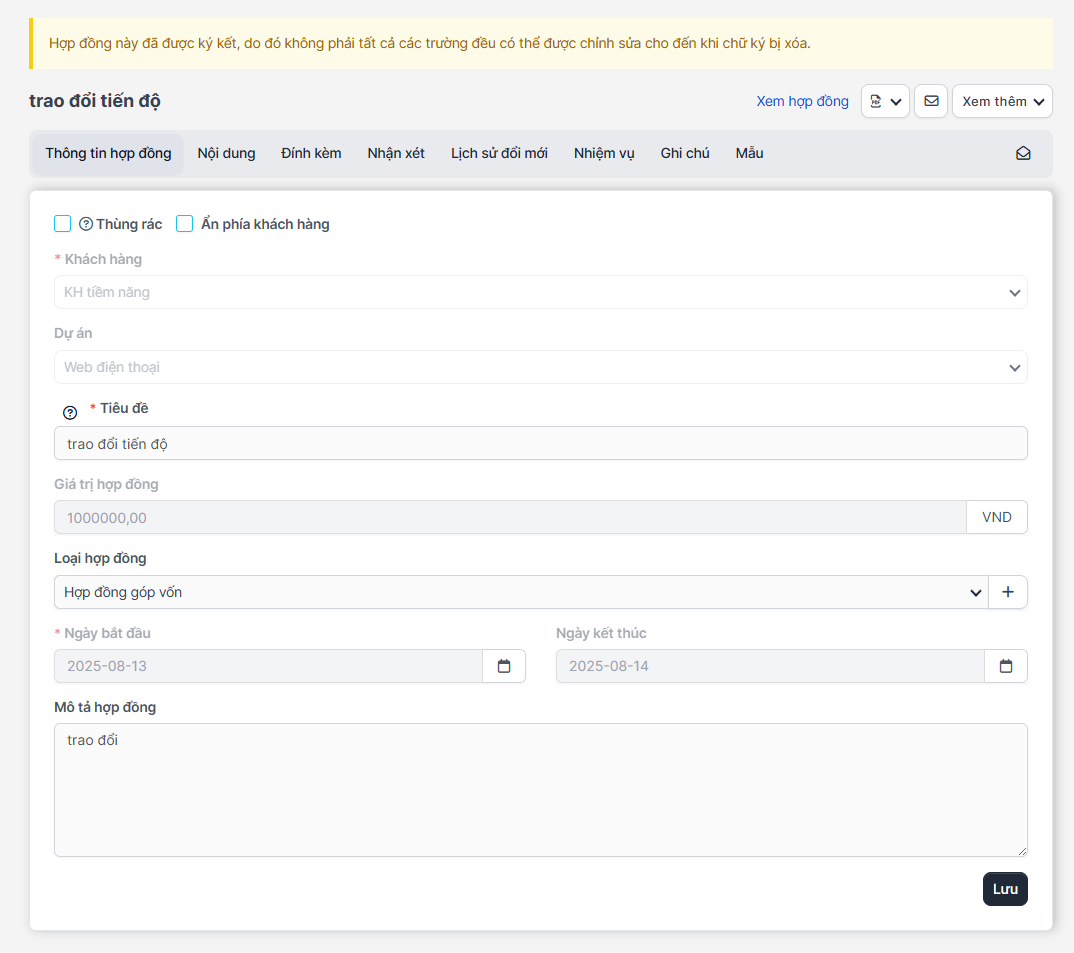This screenshot has width=1074, height=953.
Task: Go to the Đính kèm tab
Action: coord(311,153)
